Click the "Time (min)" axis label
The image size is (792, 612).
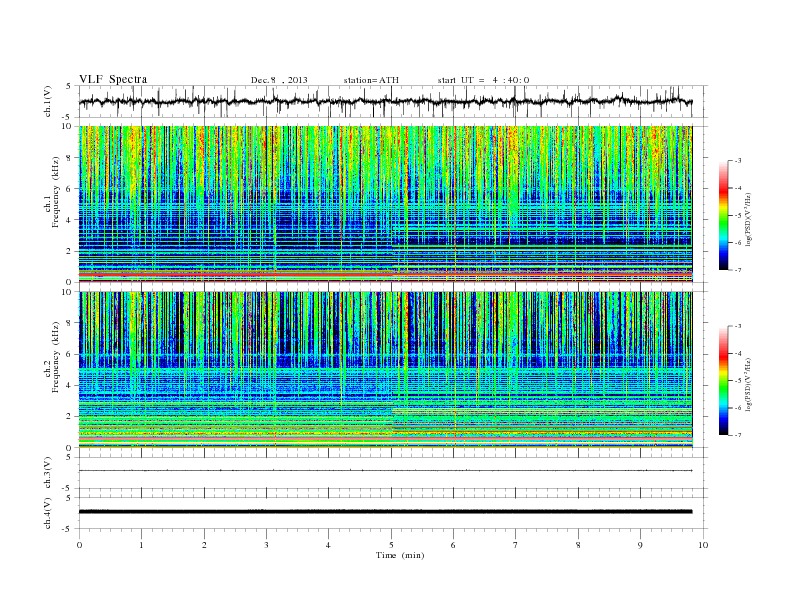click(x=400, y=555)
